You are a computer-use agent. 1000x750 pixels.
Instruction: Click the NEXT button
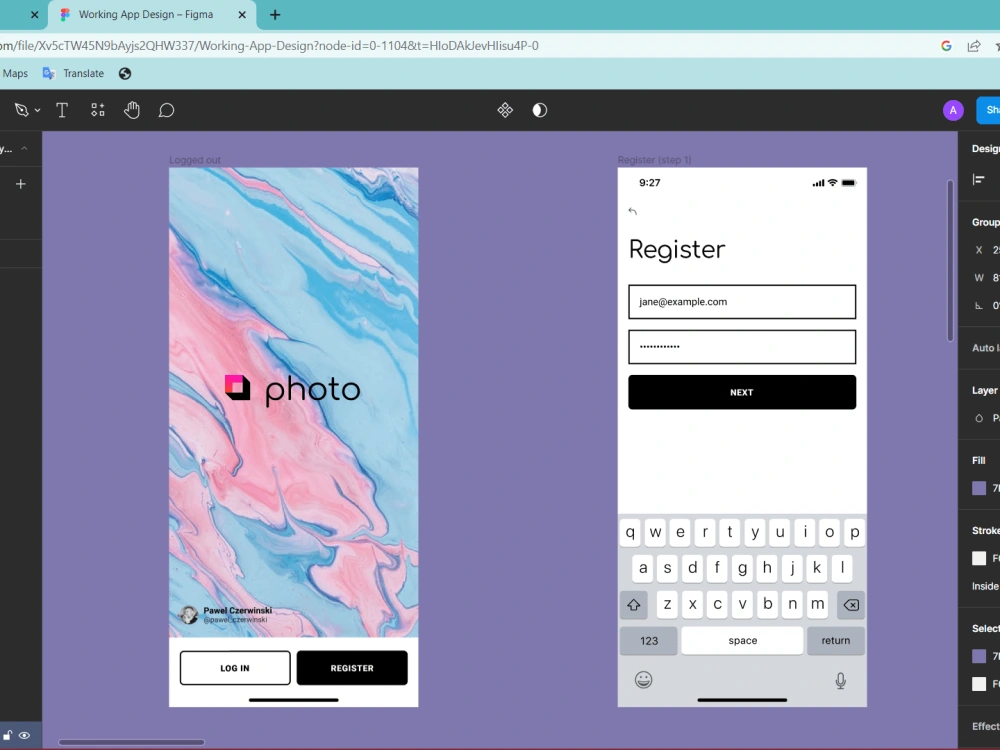(x=742, y=392)
